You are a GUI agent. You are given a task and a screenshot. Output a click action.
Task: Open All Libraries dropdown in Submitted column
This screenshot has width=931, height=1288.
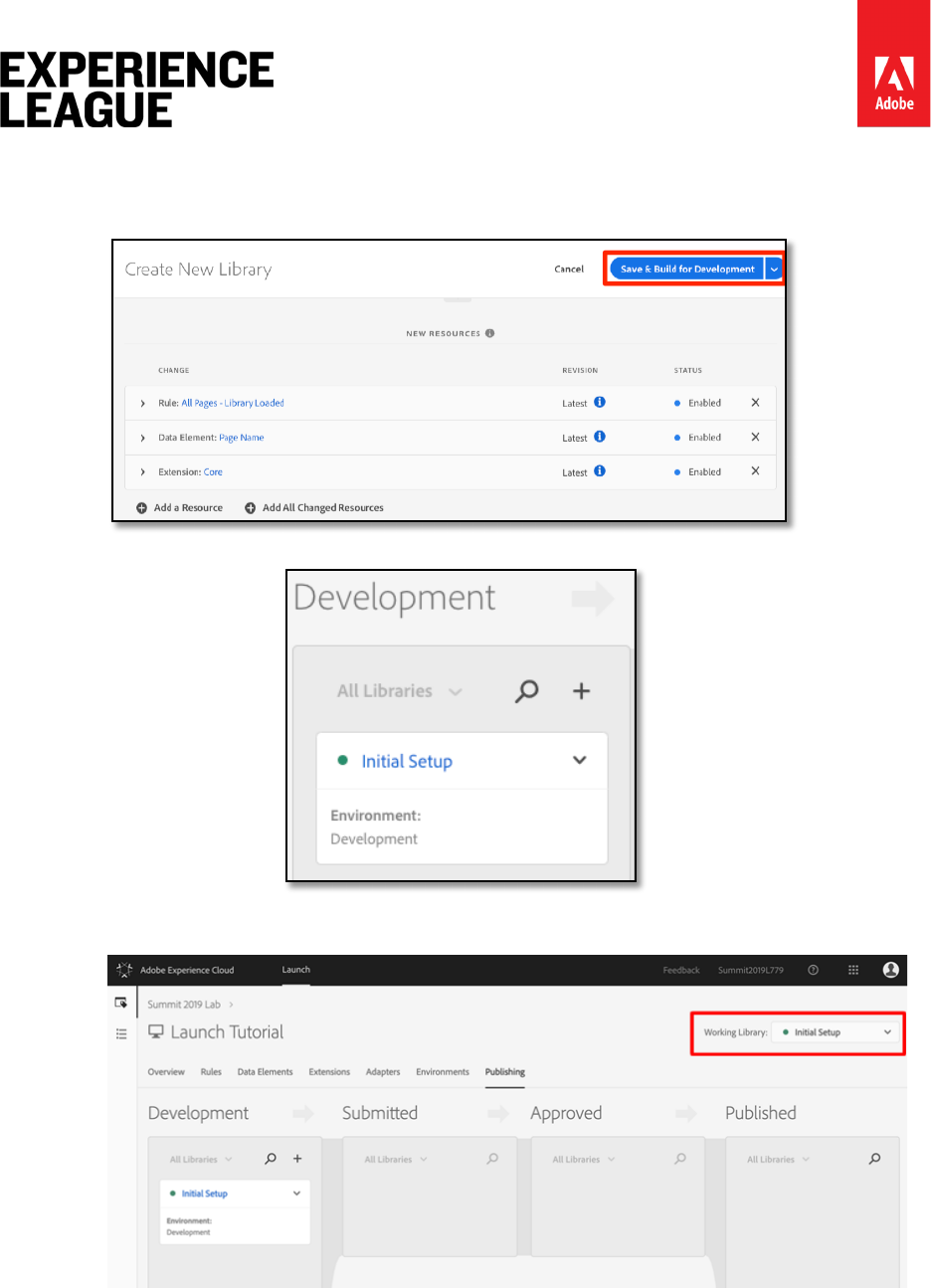pos(396,1160)
